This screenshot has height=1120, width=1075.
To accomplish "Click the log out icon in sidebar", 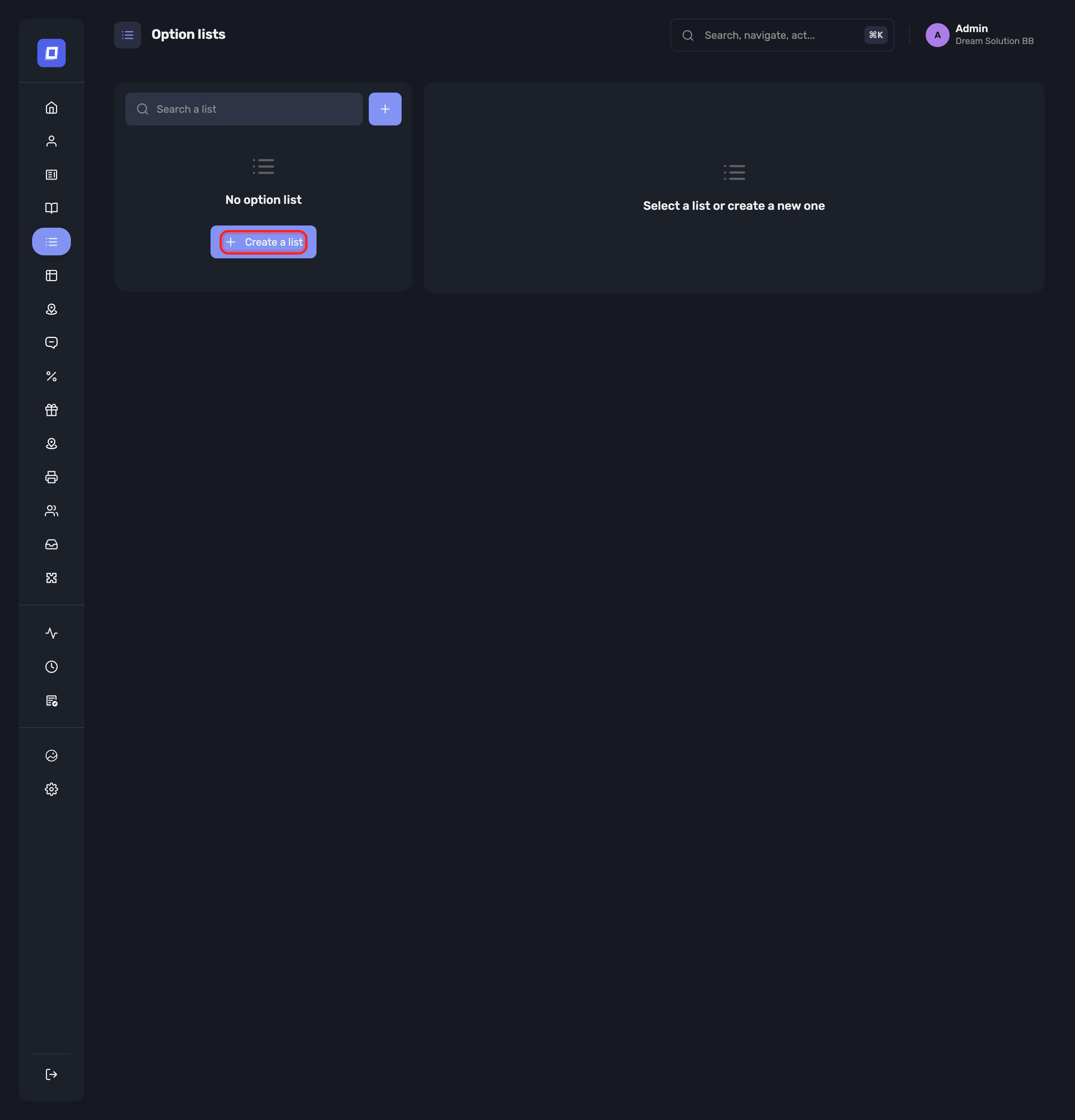I will [52, 1074].
